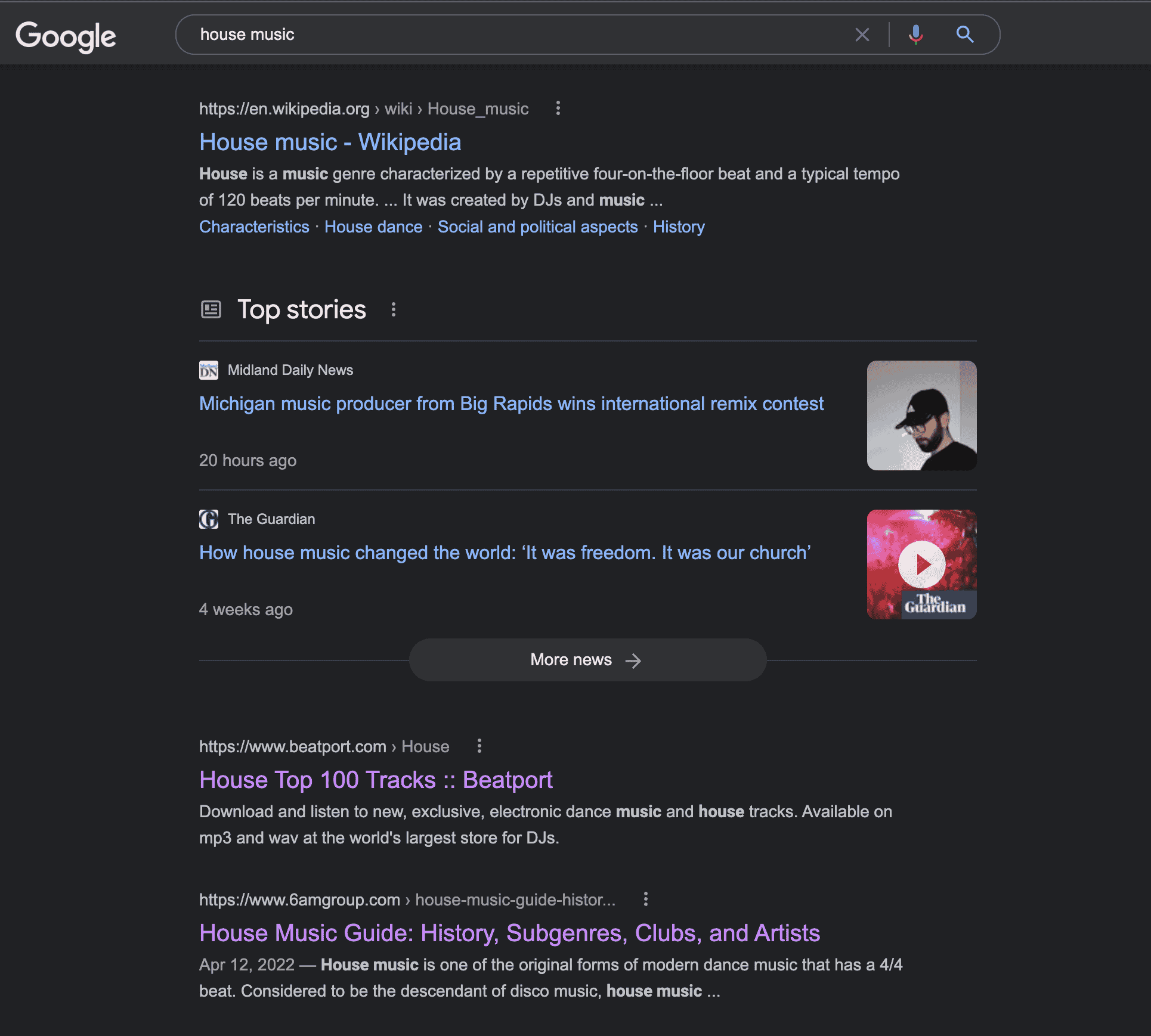Open three-dot menu beside the Wikipedia result URL
This screenshot has height=1036, width=1151.
[x=558, y=108]
